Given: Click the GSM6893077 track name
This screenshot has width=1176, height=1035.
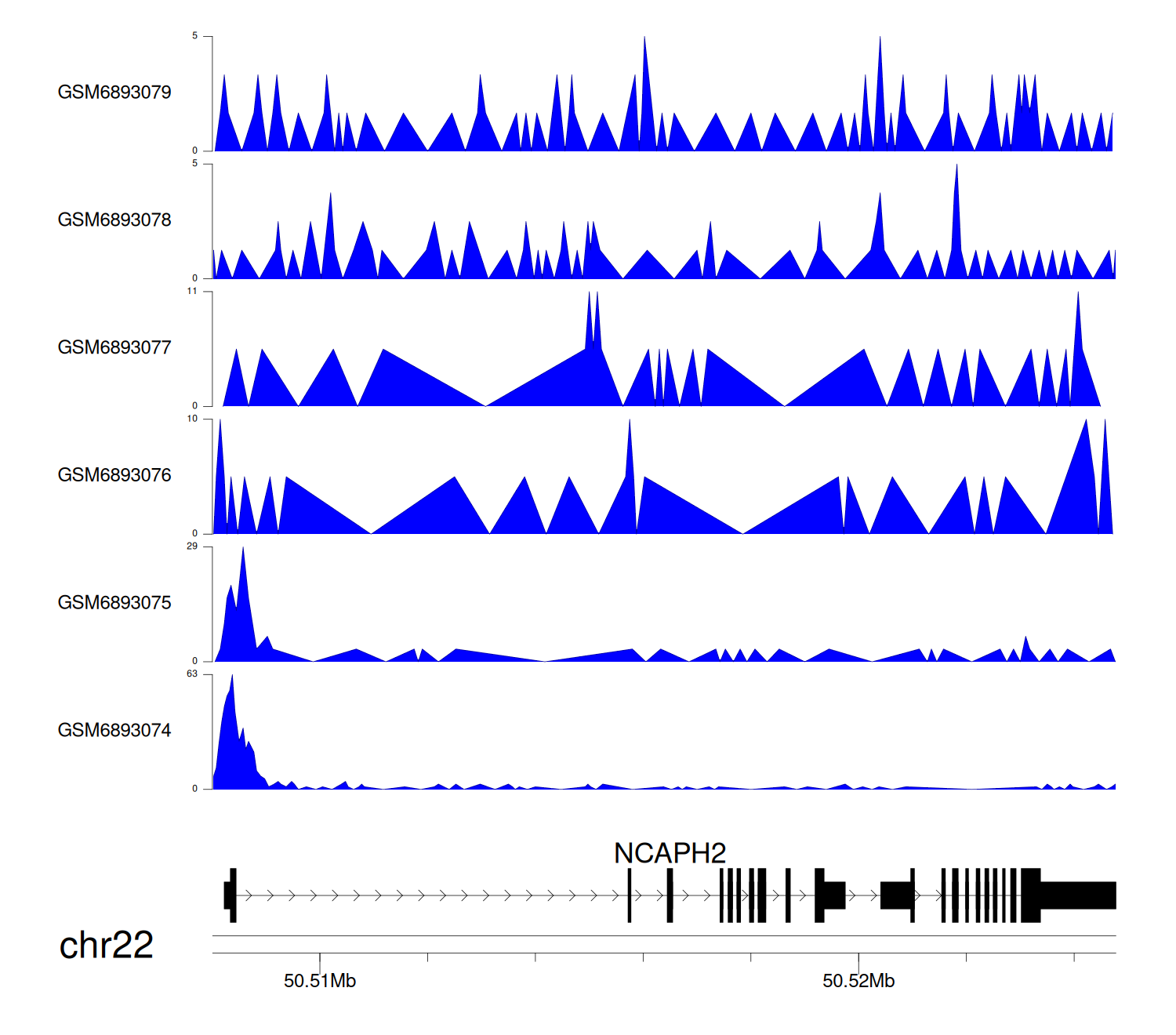Looking at the screenshot, I should (x=114, y=347).
